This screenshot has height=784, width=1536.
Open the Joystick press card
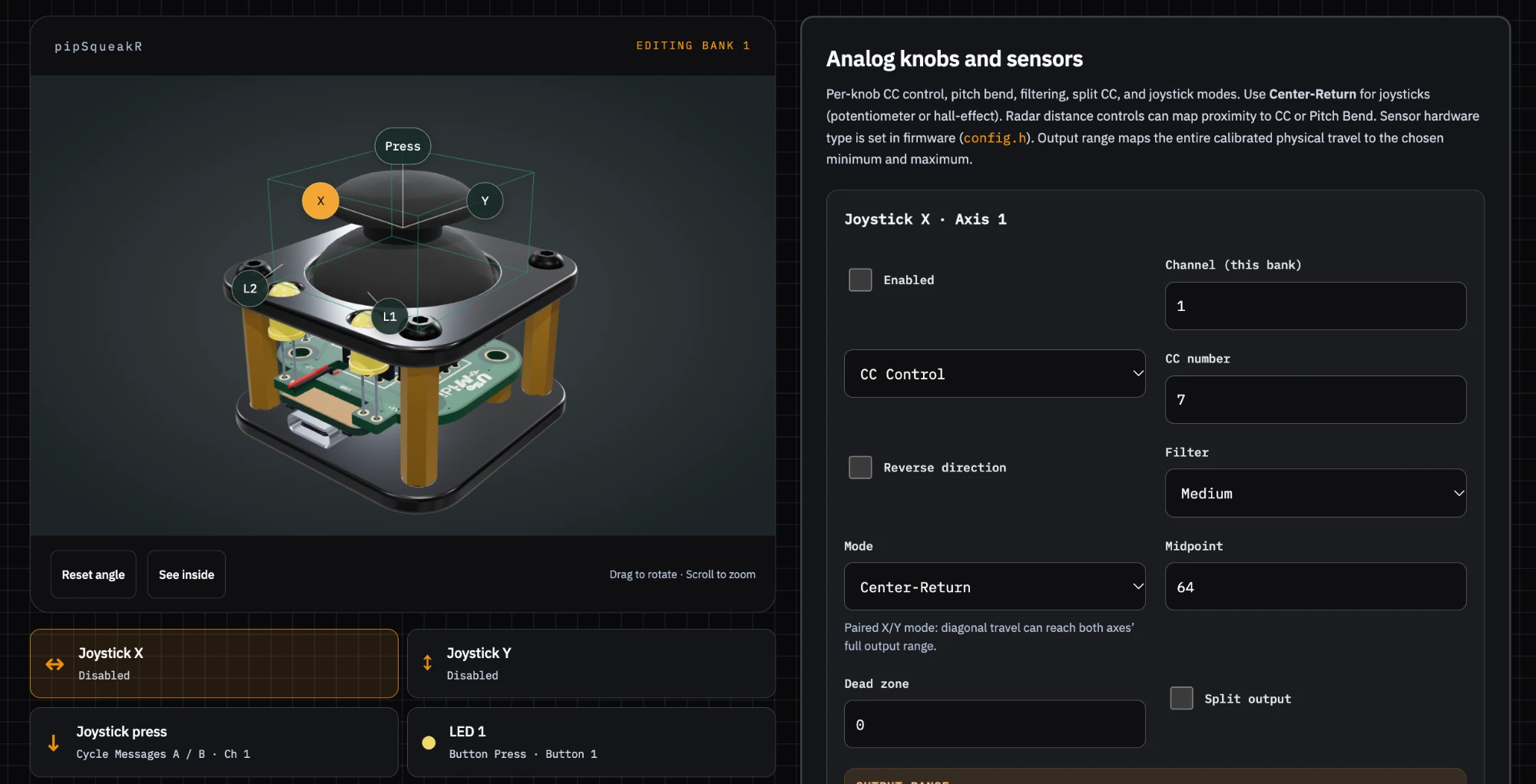[x=214, y=742]
